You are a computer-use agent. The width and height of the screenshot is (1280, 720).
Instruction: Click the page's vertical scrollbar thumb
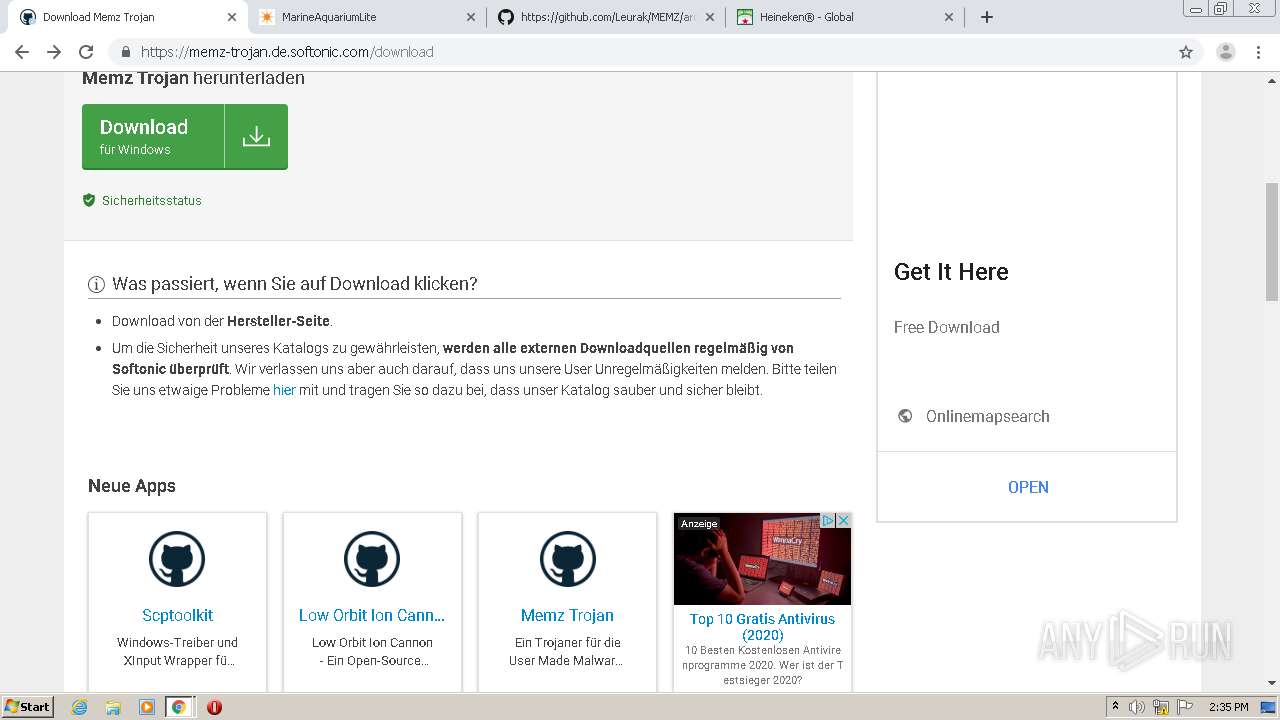click(1272, 241)
